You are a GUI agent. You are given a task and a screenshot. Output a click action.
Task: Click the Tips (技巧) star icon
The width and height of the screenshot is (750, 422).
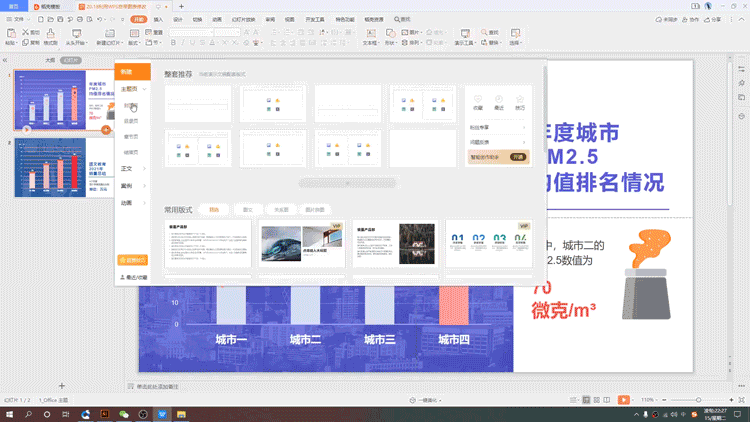(520, 99)
